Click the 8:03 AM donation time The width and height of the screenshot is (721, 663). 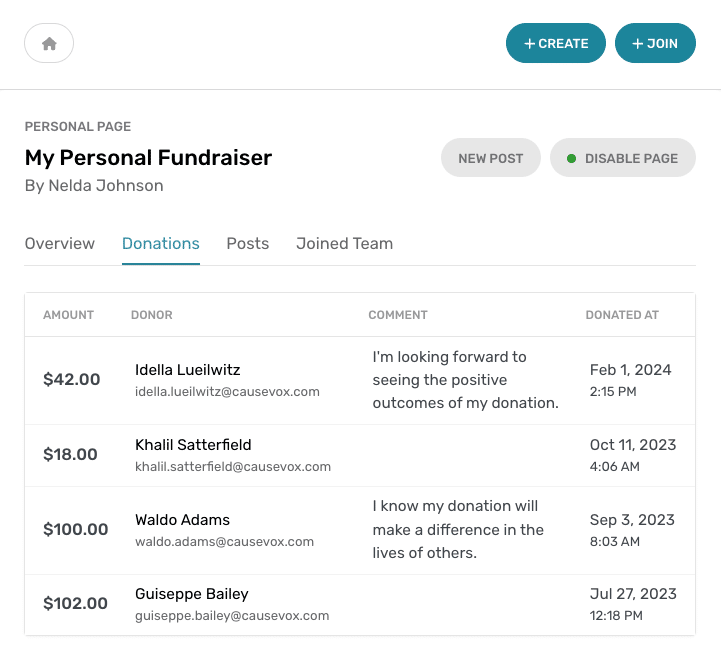pos(615,542)
